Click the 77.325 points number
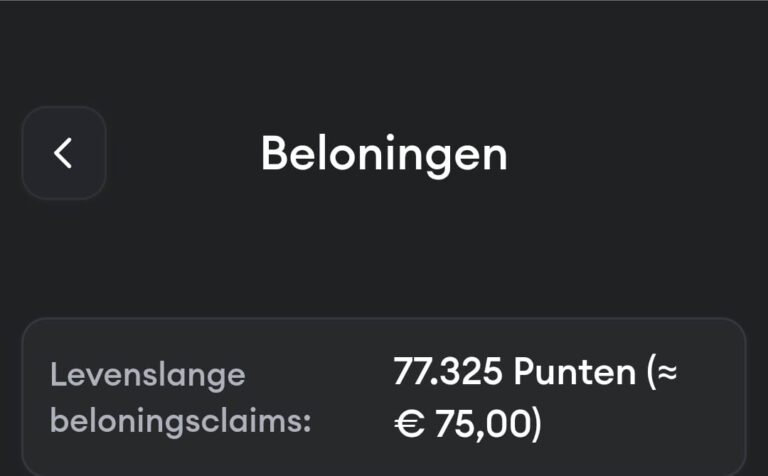Screen dimensions: 768x476 coord(448,373)
